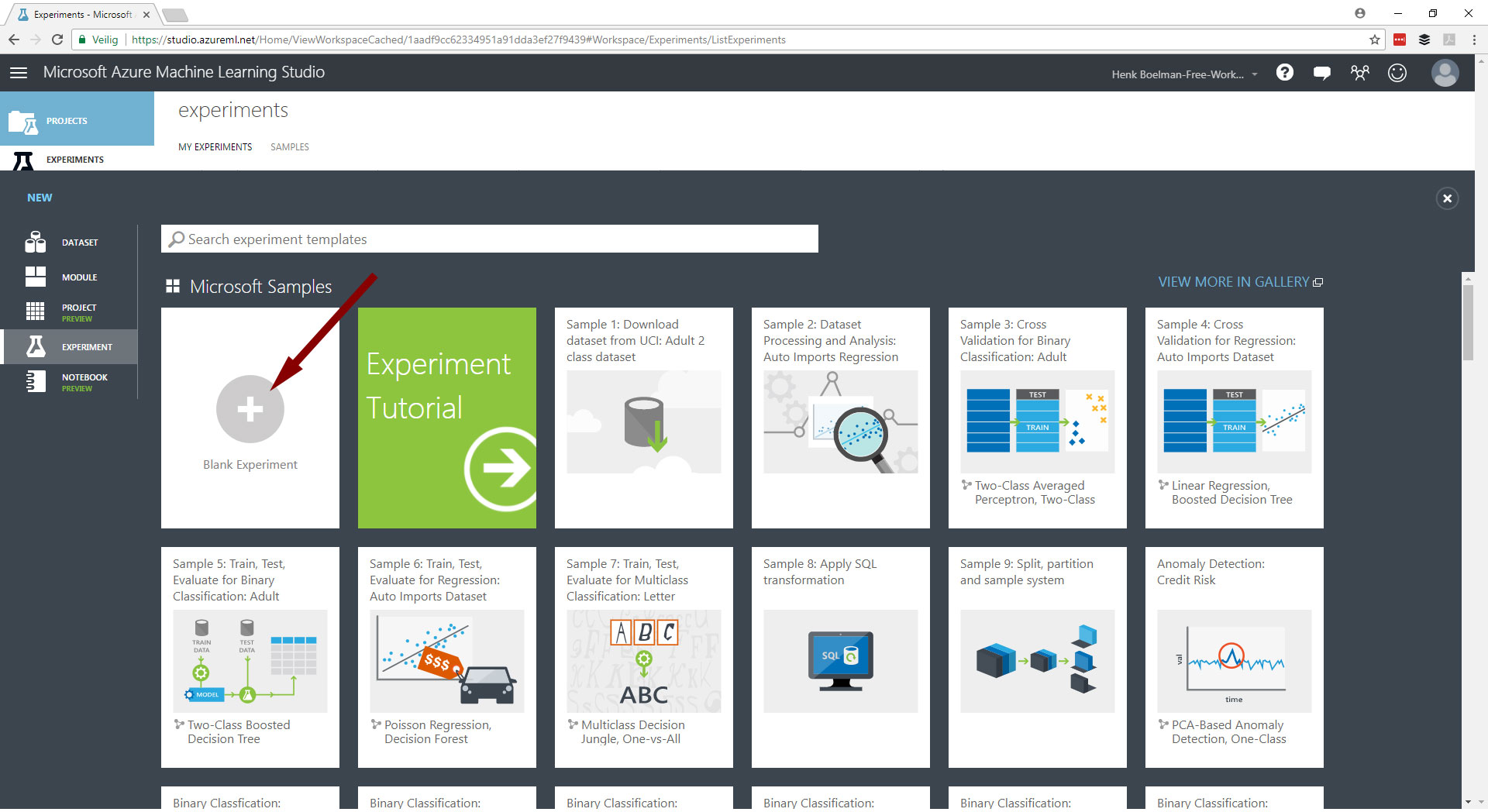The width and height of the screenshot is (1488, 812).
Task: Choose Project preview in the New menu
Action: coord(70,312)
